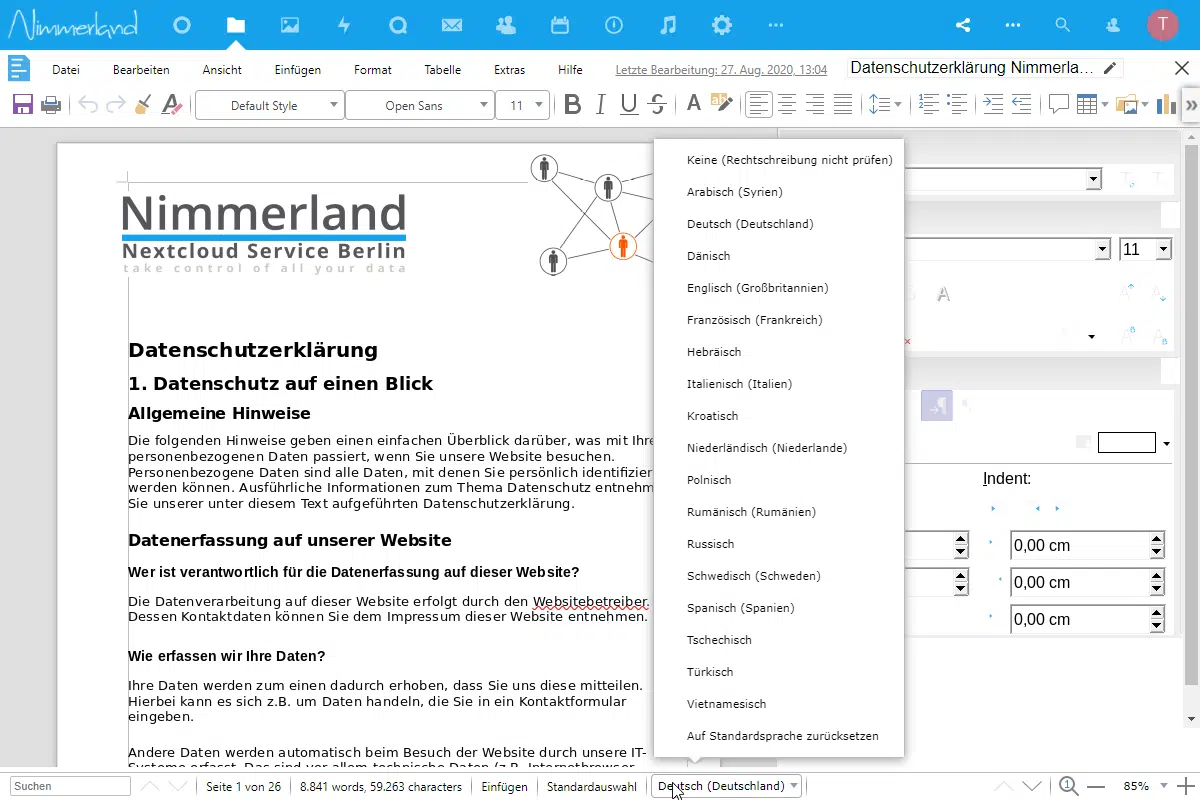Save the document with the floppy icon
This screenshot has height=800, width=1200.
(x=23, y=104)
